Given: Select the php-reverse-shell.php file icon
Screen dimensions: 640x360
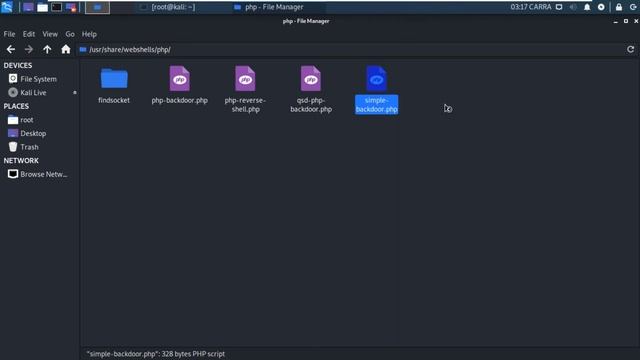Looking at the screenshot, I should coord(245,78).
